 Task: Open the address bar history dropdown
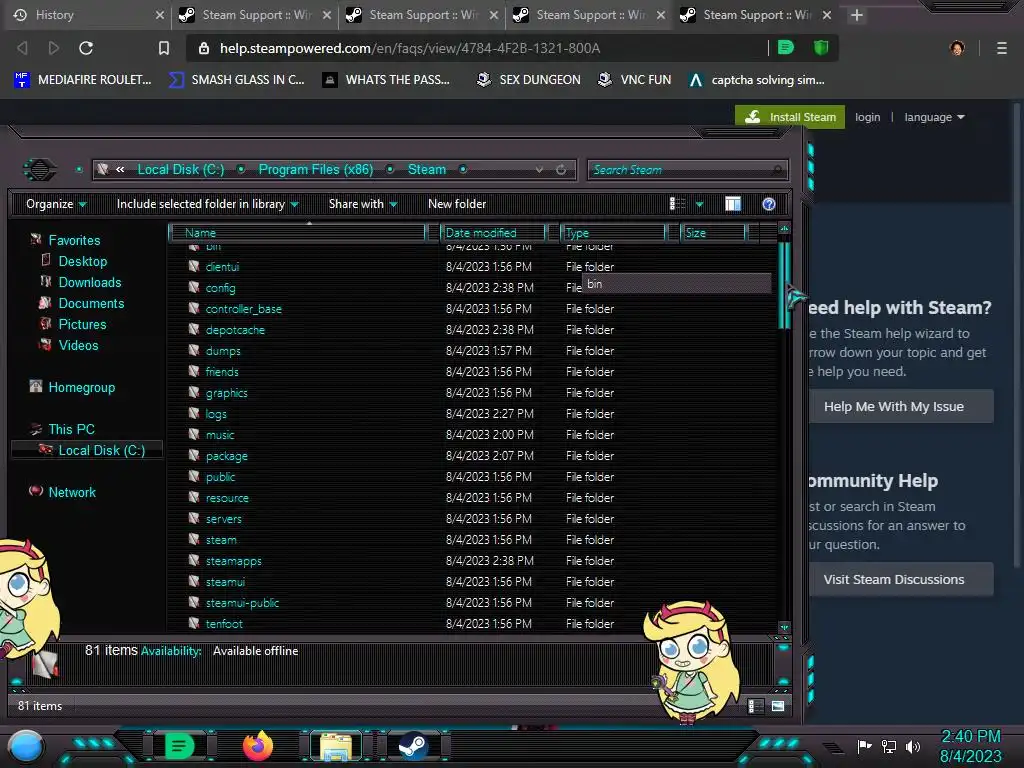tap(539, 170)
